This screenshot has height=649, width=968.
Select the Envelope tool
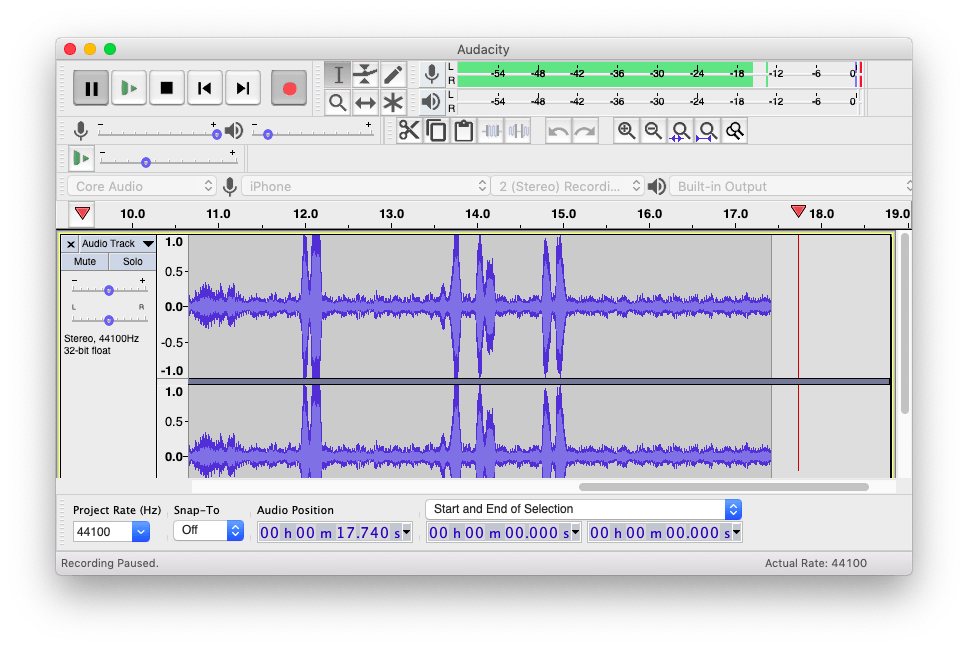point(365,75)
